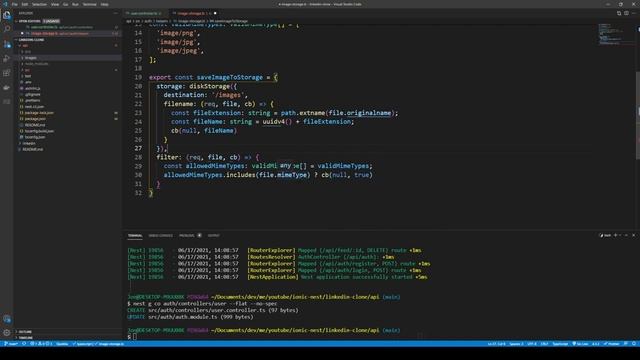Open package.json file in explorer

point(35,119)
